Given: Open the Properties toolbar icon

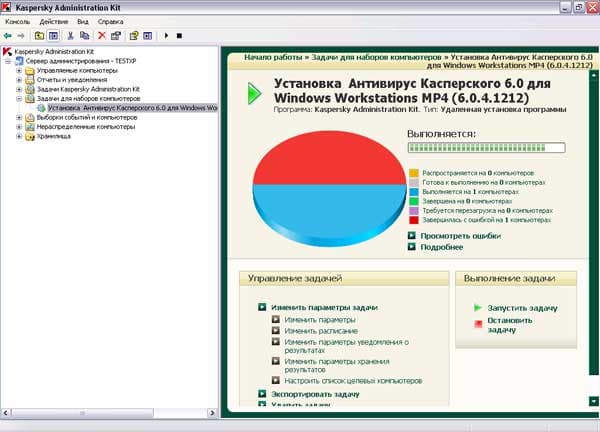Looking at the screenshot, I should point(116,36).
